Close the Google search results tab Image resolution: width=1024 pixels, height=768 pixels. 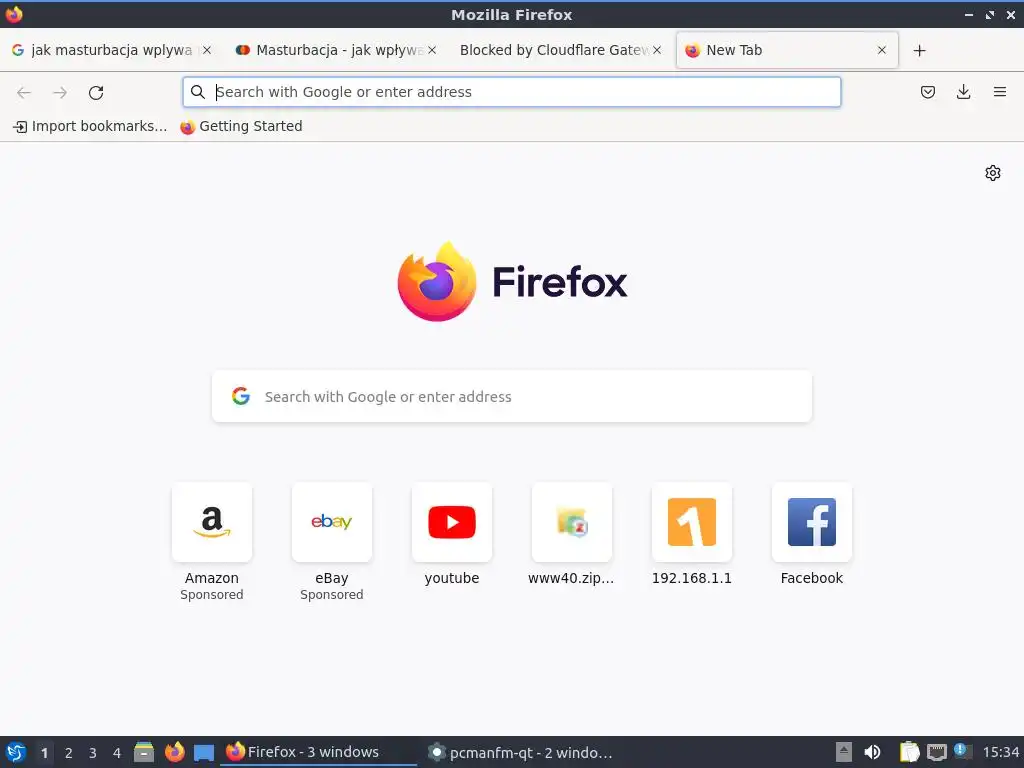point(207,50)
